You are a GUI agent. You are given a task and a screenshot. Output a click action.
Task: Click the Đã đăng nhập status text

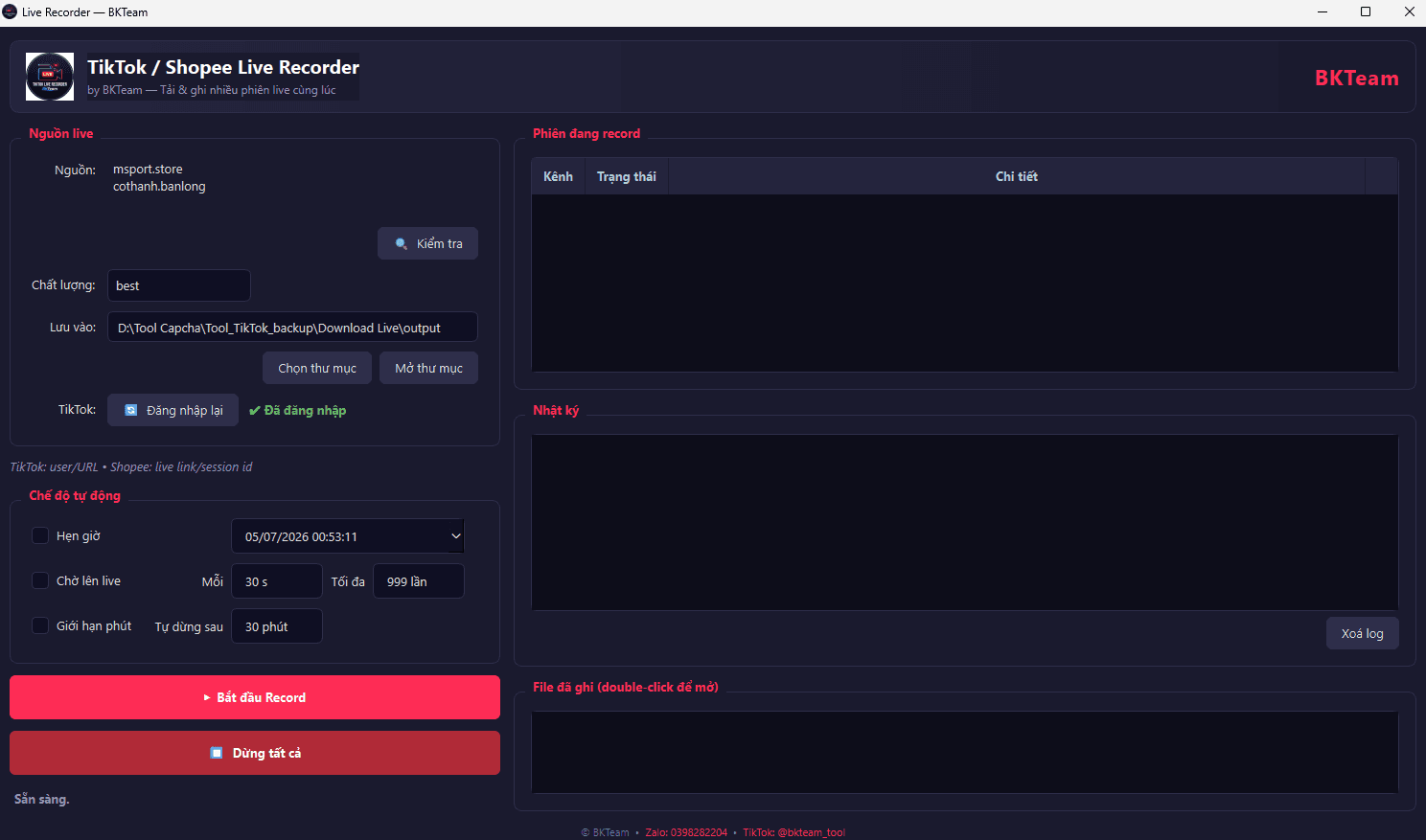[298, 410]
